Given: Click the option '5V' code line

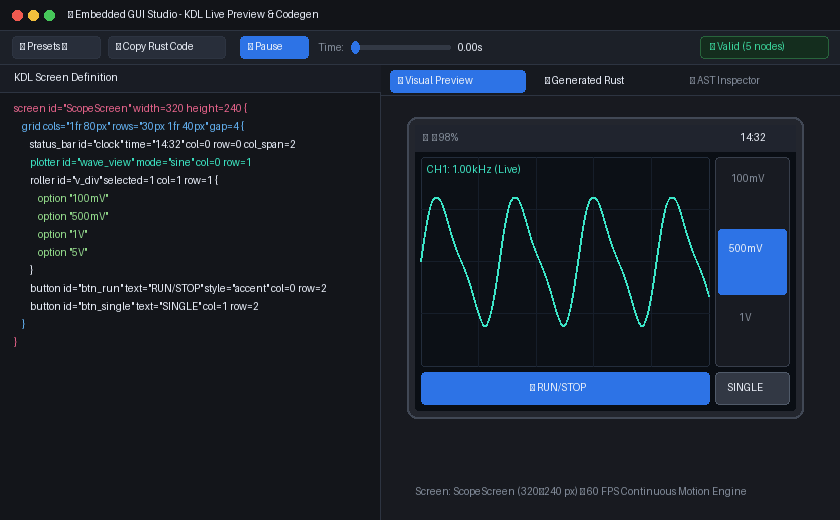Looking at the screenshot, I should coord(62,252).
